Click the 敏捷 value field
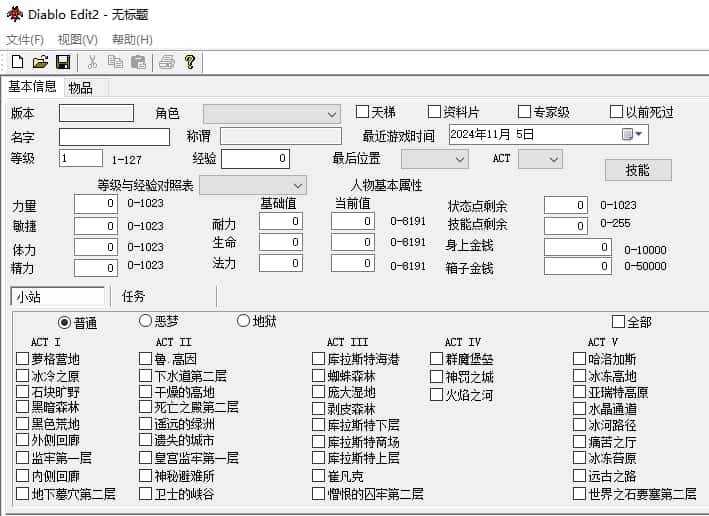Viewport: 709px width, 516px height. [96, 226]
